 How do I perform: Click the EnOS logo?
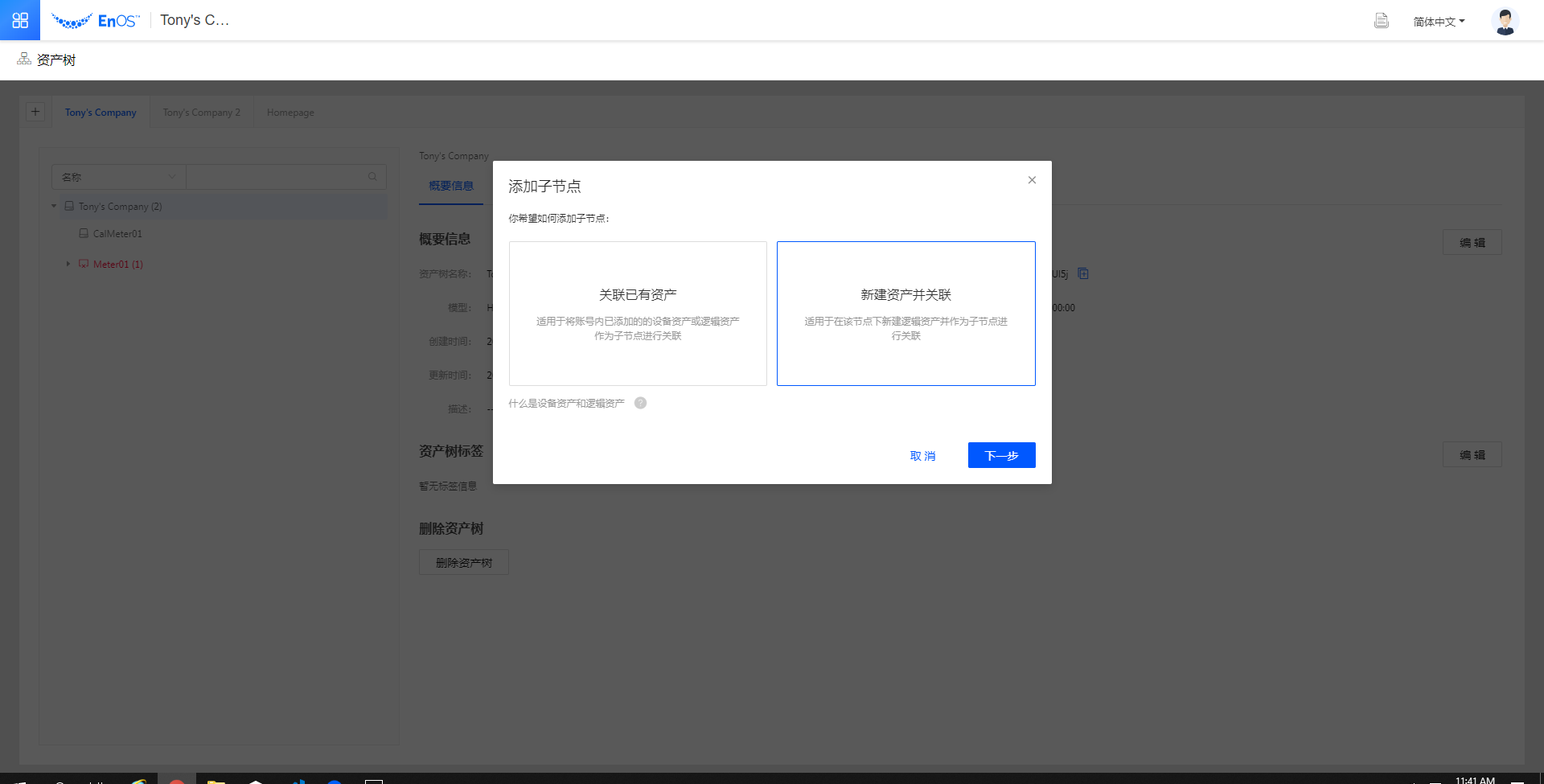coord(95,21)
